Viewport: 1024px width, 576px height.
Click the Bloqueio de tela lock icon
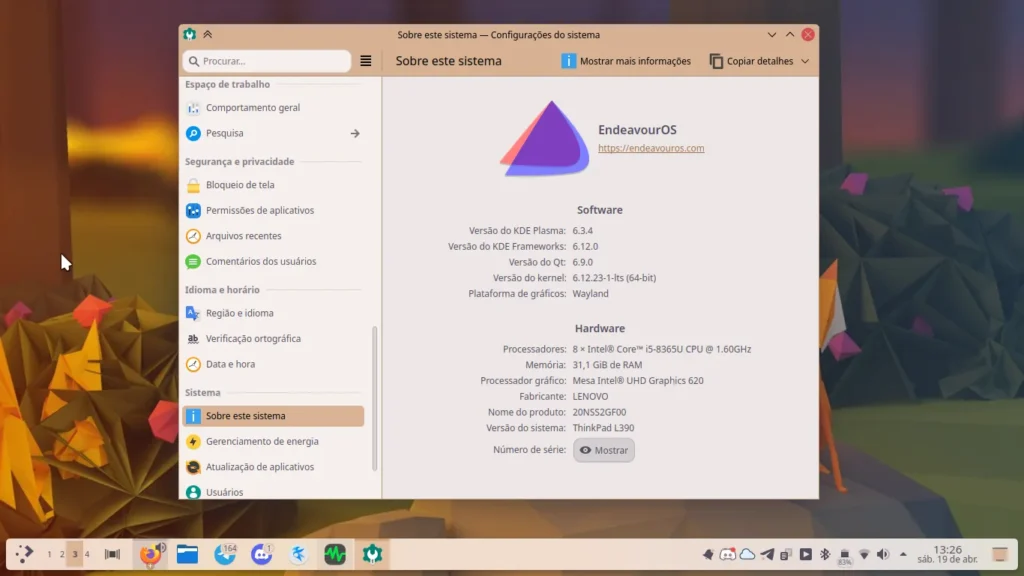193,185
